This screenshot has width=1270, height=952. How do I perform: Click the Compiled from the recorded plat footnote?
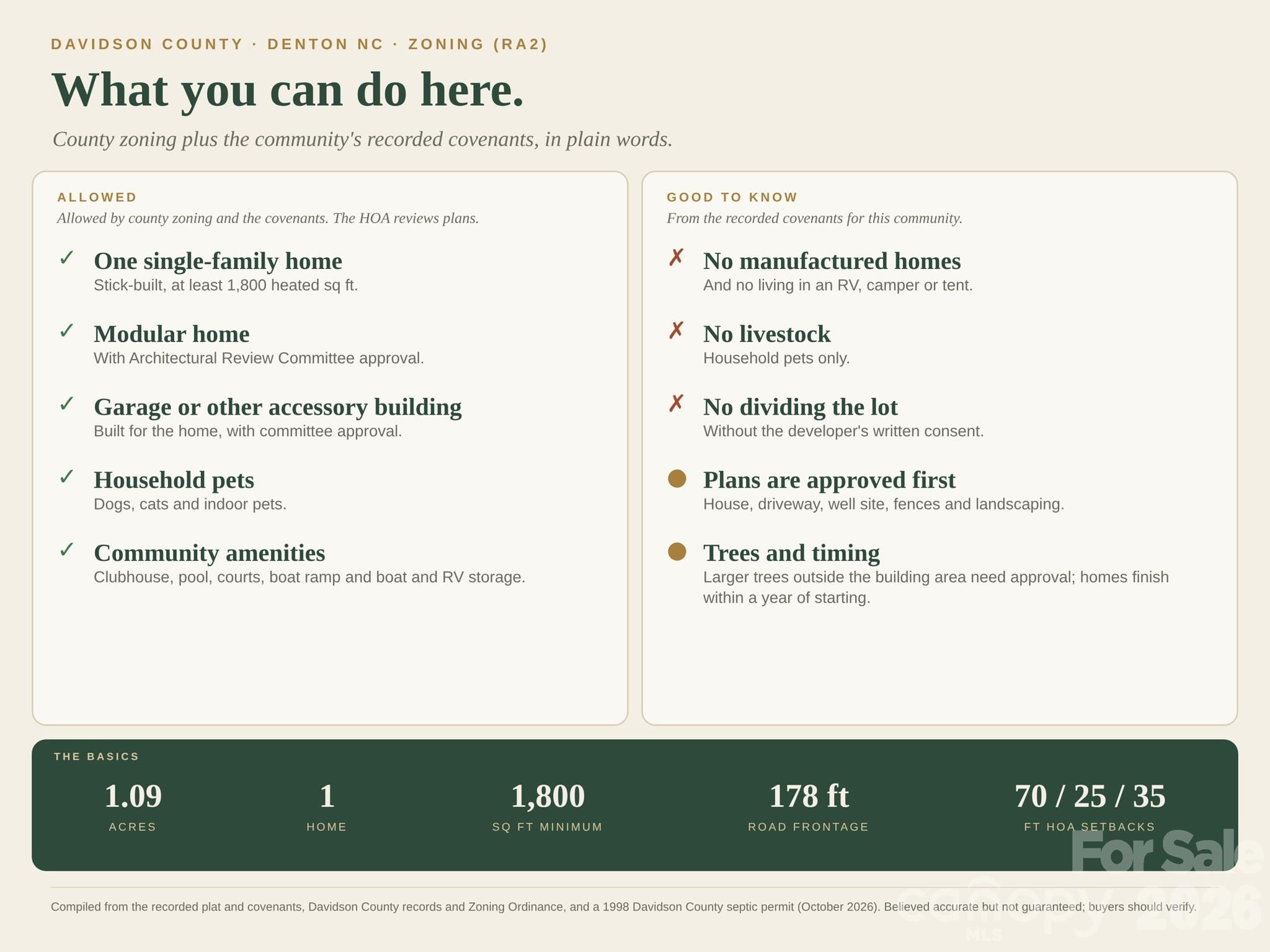623,907
